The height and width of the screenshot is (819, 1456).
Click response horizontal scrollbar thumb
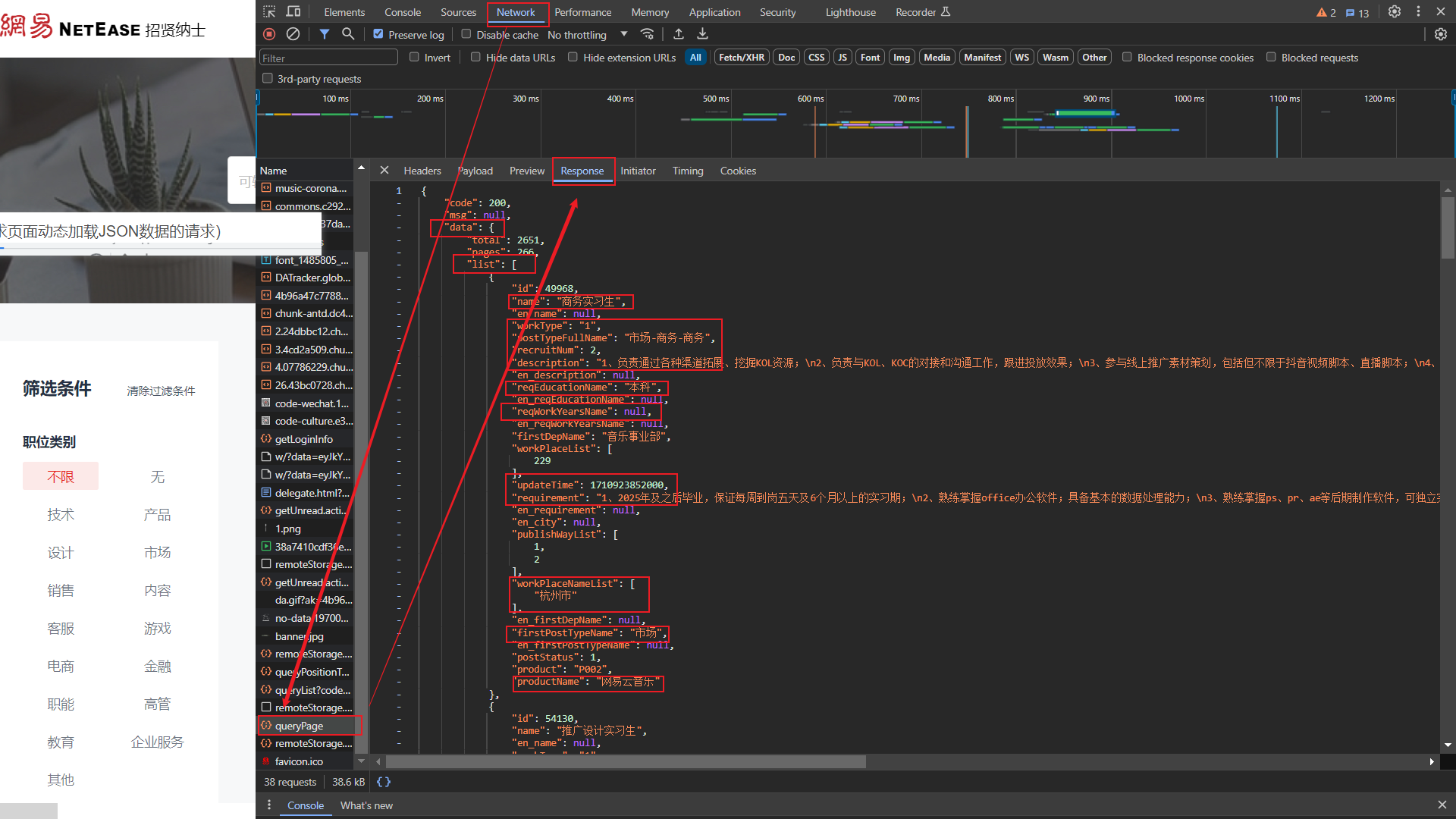pos(626,761)
